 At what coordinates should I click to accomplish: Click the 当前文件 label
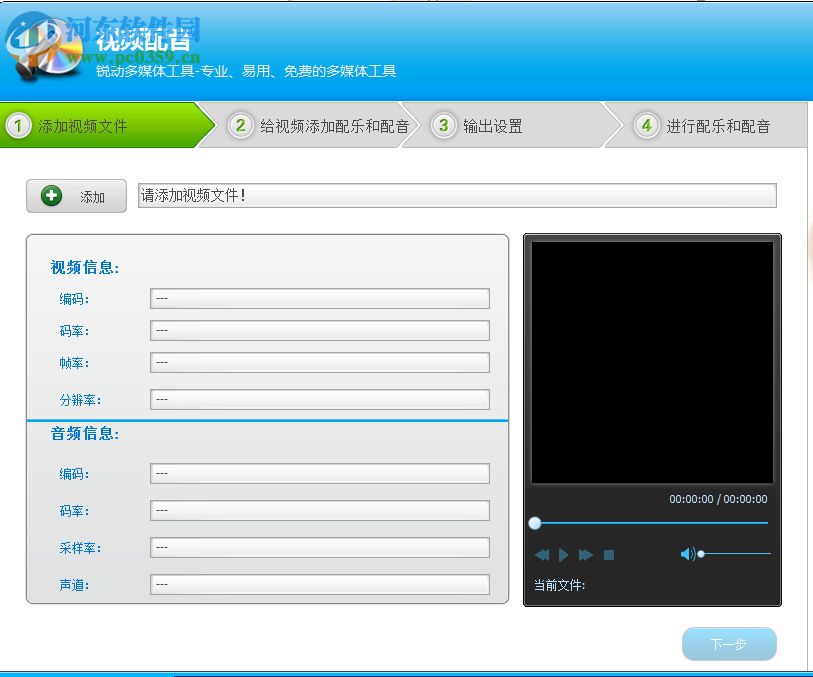coord(559,585)
